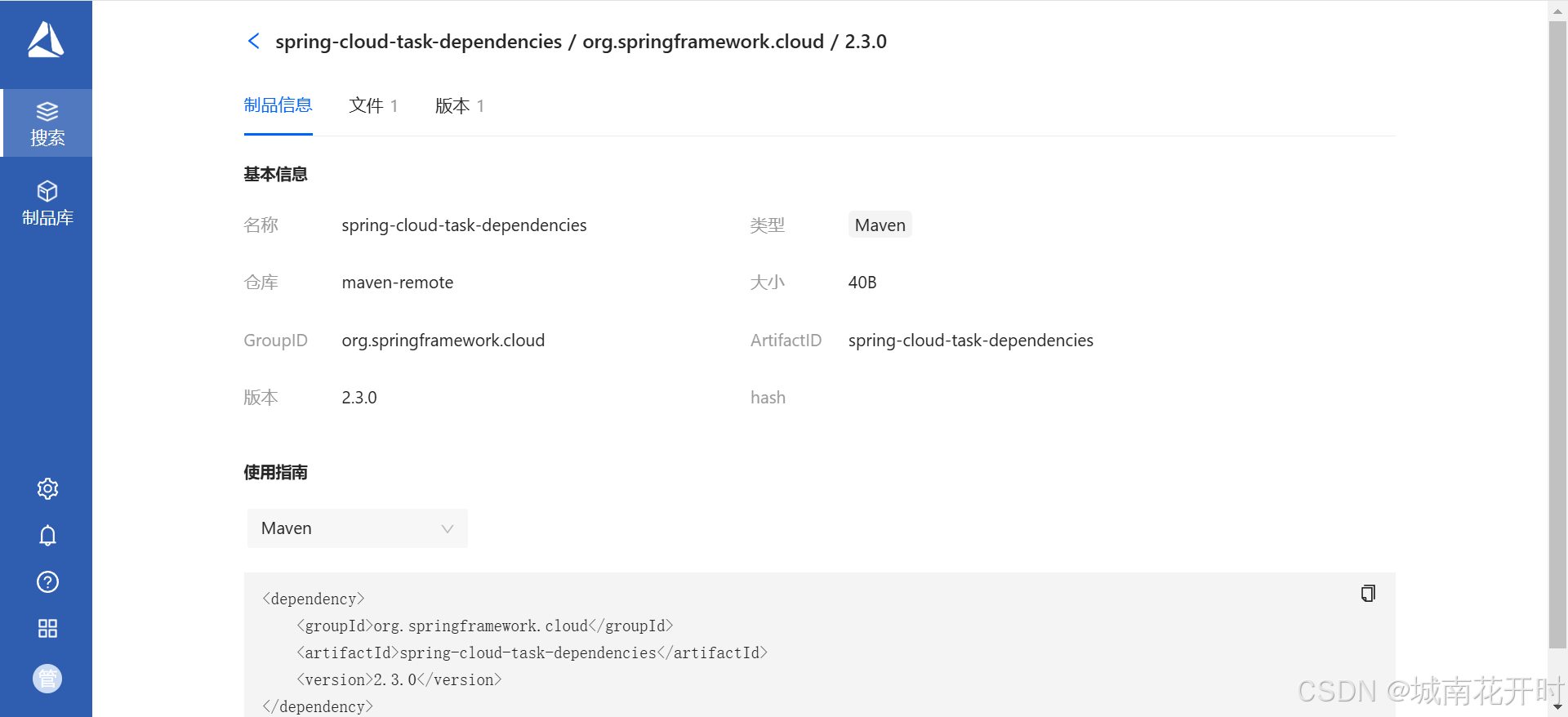Click the artifactId line in code snippet
Viewport: 1568px width, 717px height.
(x=532, y=652)
